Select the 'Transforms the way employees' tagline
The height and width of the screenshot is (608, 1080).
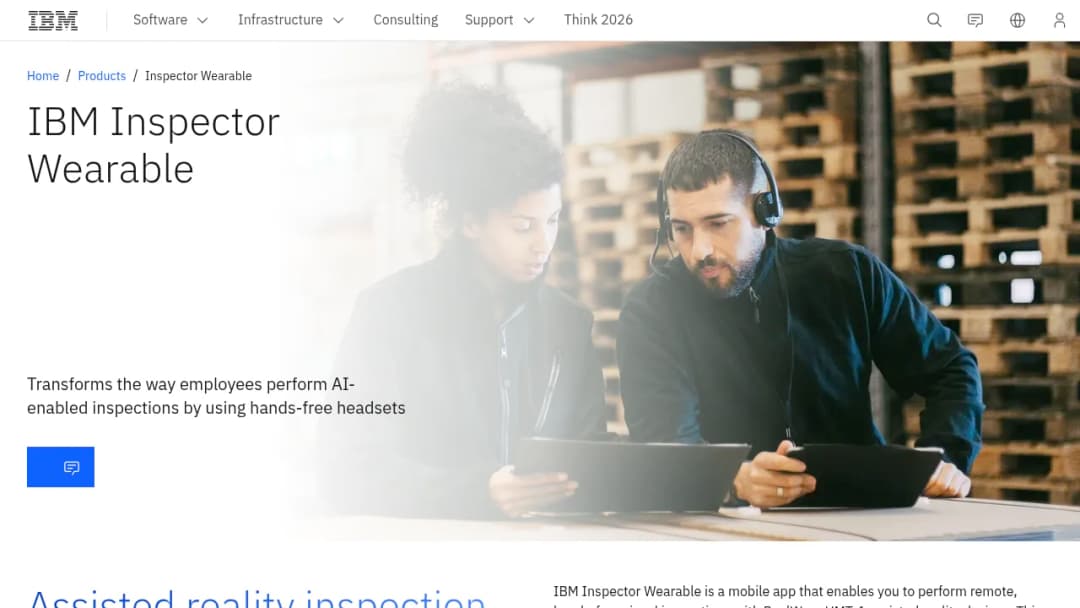coord(216,396)
